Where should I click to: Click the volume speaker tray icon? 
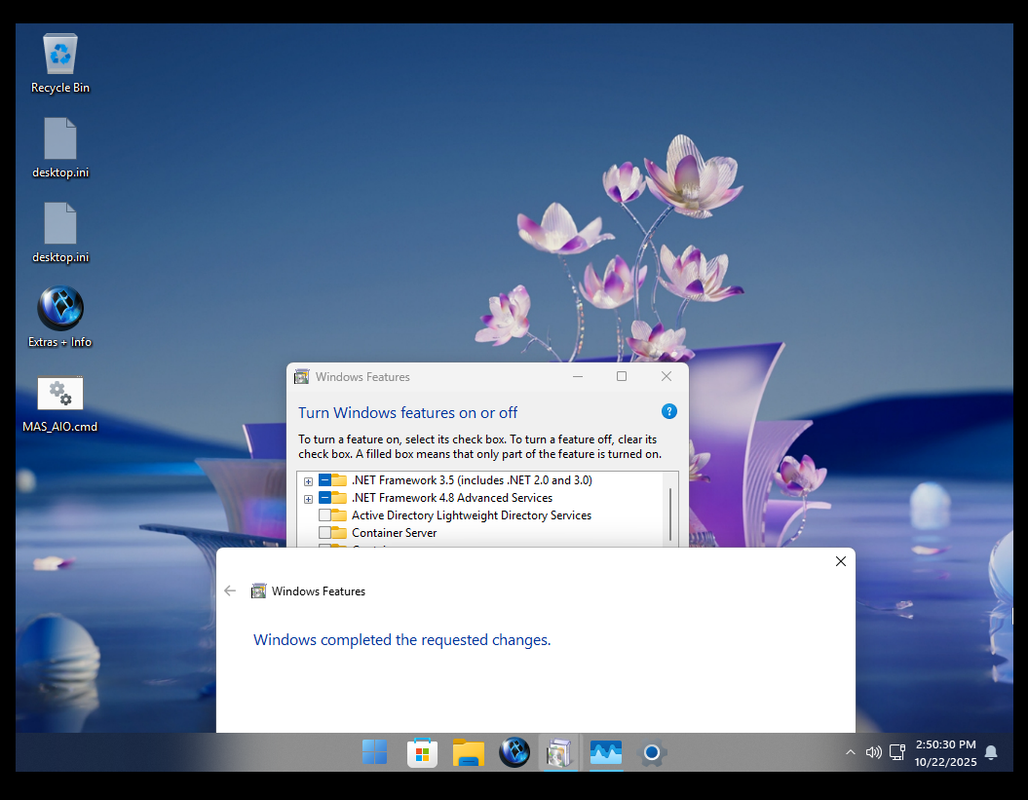tap(873, 752)
